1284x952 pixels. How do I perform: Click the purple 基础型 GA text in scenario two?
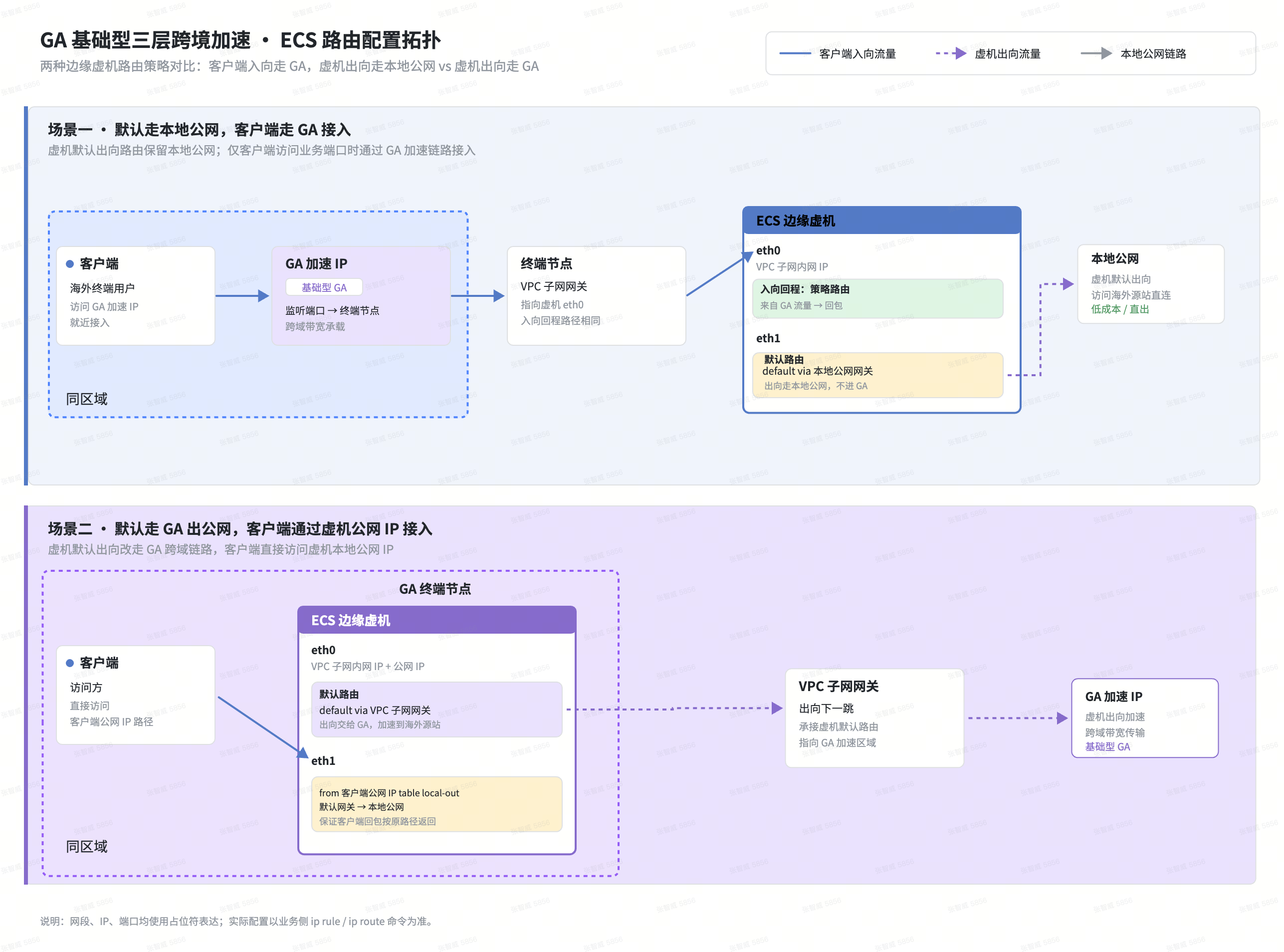click(1107, 747)
